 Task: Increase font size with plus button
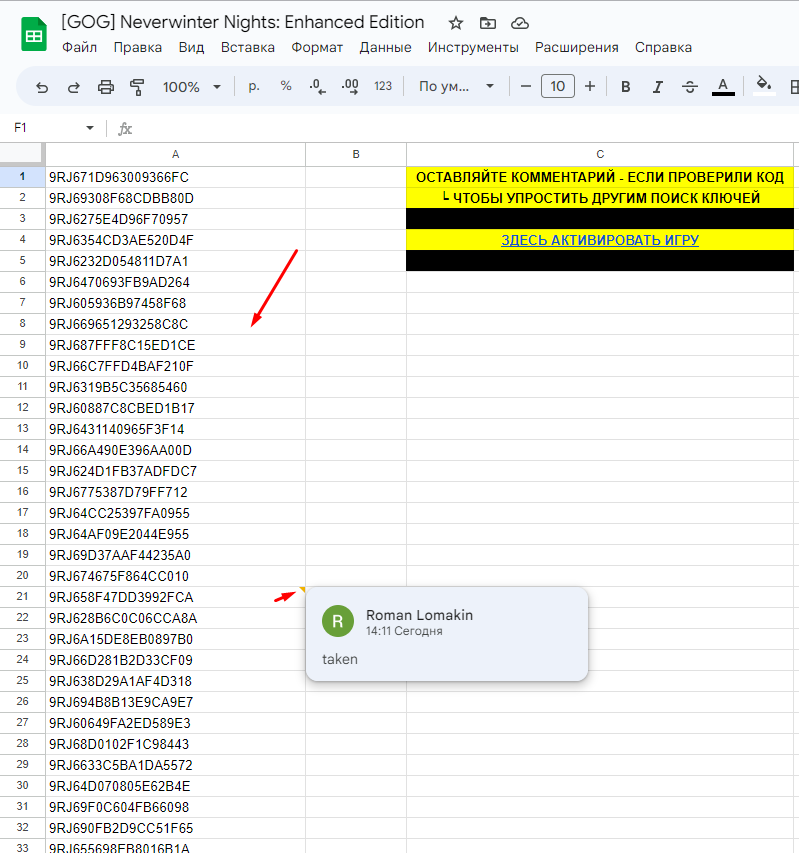coord(590,87)
